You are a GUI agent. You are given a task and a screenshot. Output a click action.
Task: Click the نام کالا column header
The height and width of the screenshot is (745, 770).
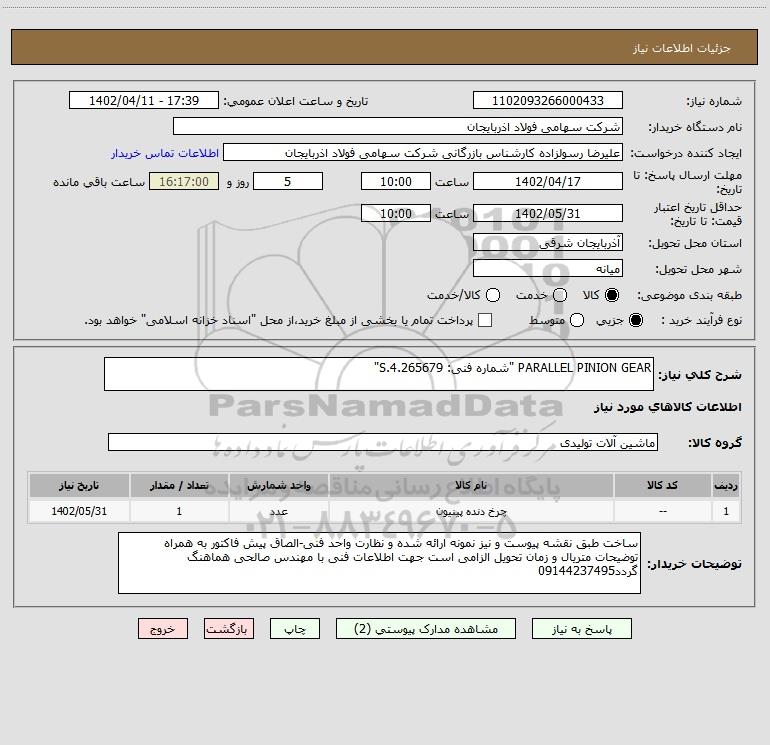(471, 485)
